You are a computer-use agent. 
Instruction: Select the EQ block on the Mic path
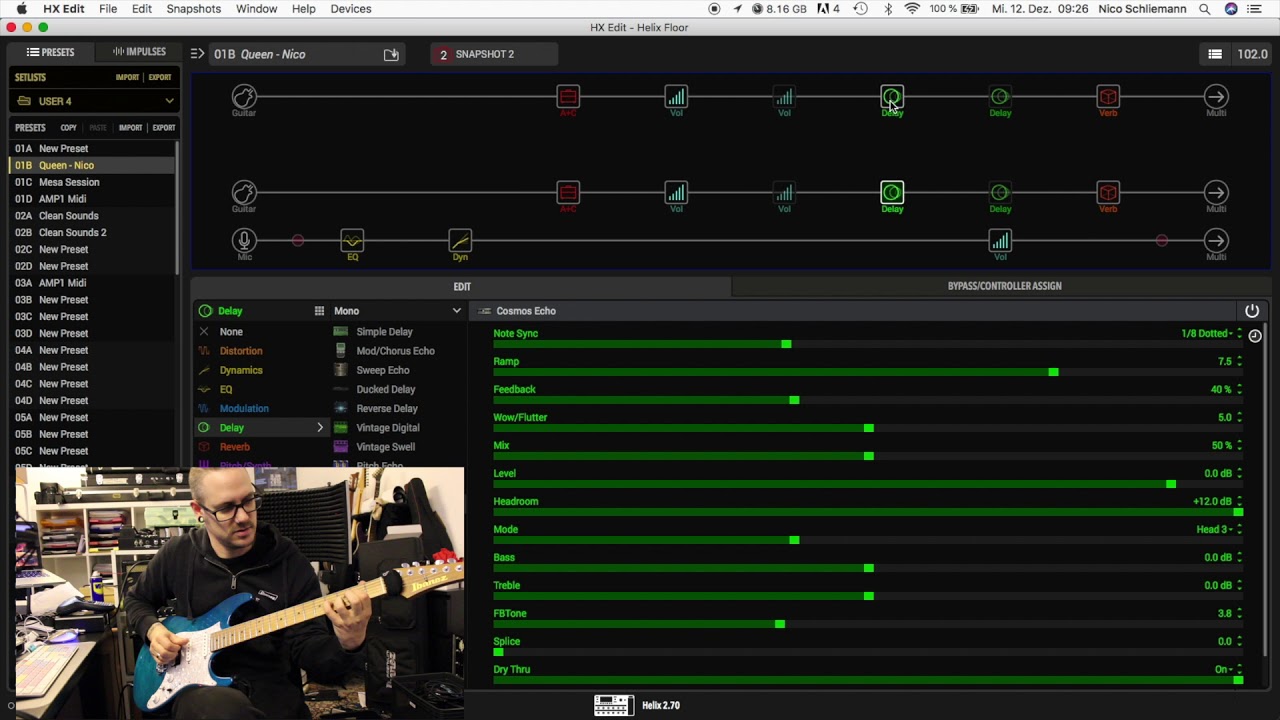click(x=352, y=240)
